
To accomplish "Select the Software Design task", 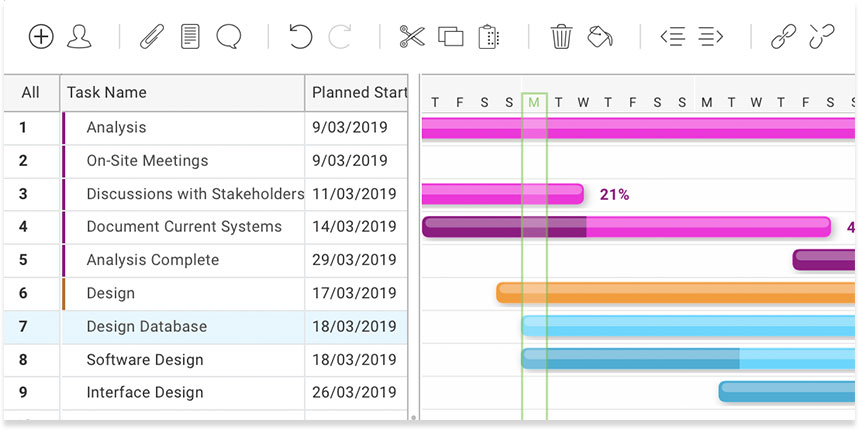I will point(145,360).
